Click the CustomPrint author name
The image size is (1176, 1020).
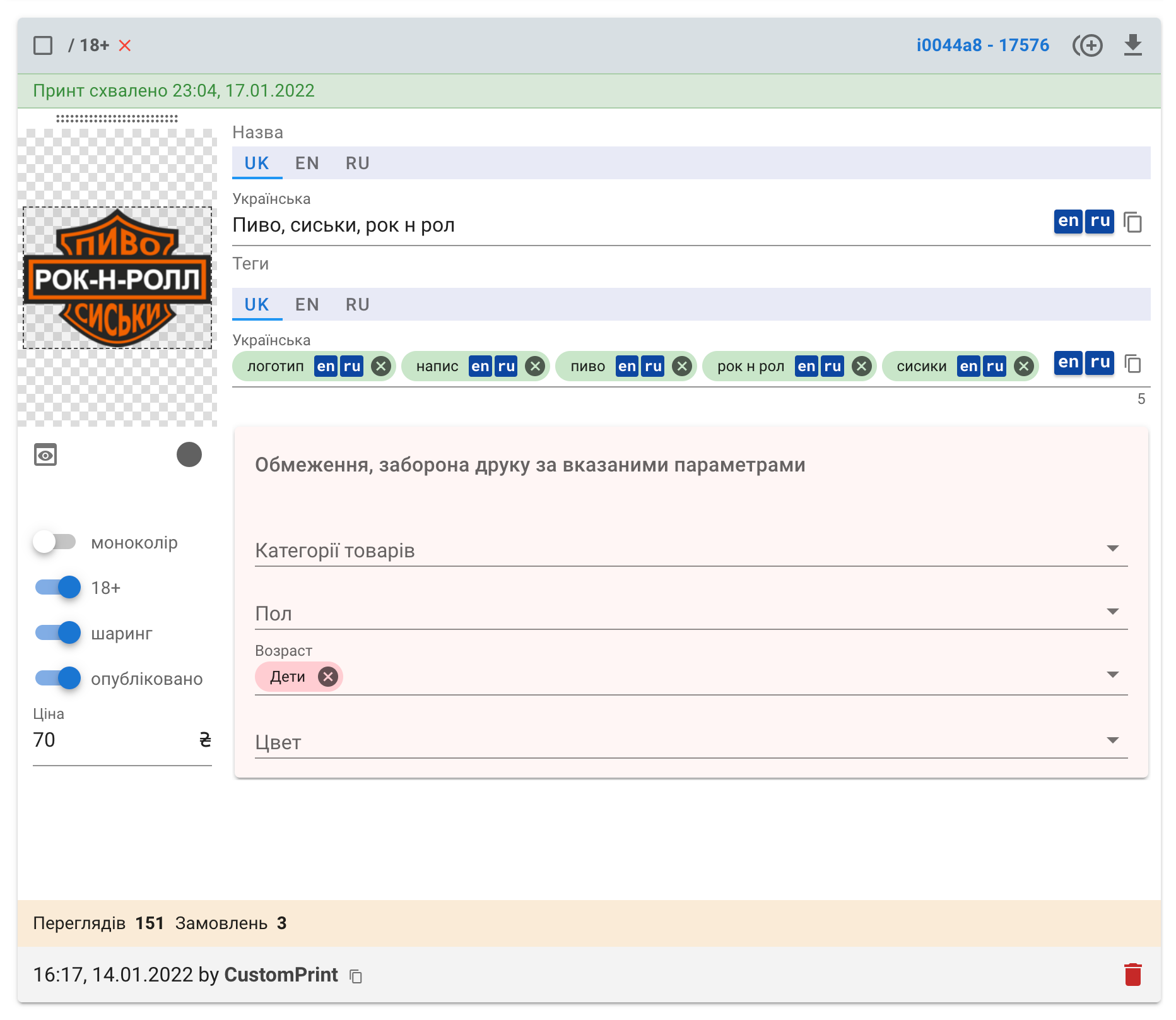tap(281, 975)
